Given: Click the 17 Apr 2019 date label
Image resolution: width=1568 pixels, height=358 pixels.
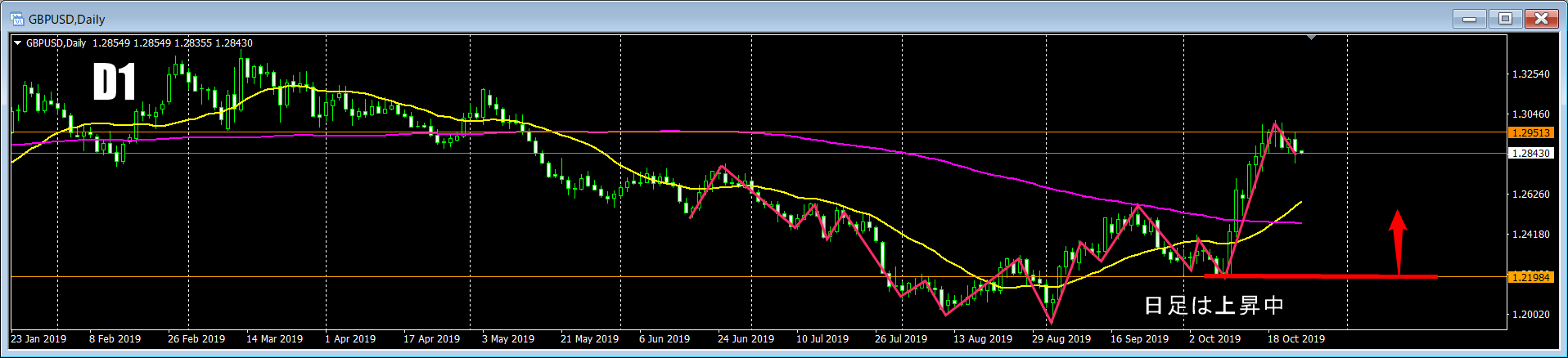Looking at the screenshot, I should (431, 338).
